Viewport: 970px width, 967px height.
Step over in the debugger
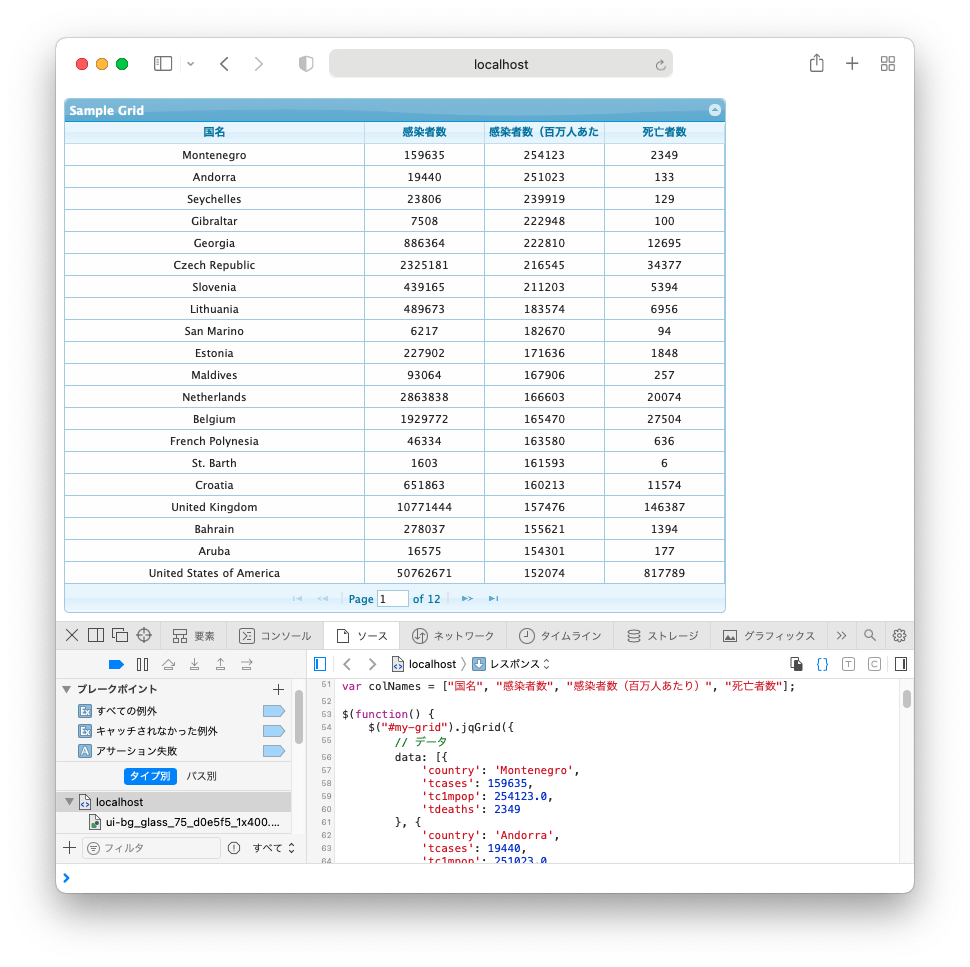click(168, 664)
